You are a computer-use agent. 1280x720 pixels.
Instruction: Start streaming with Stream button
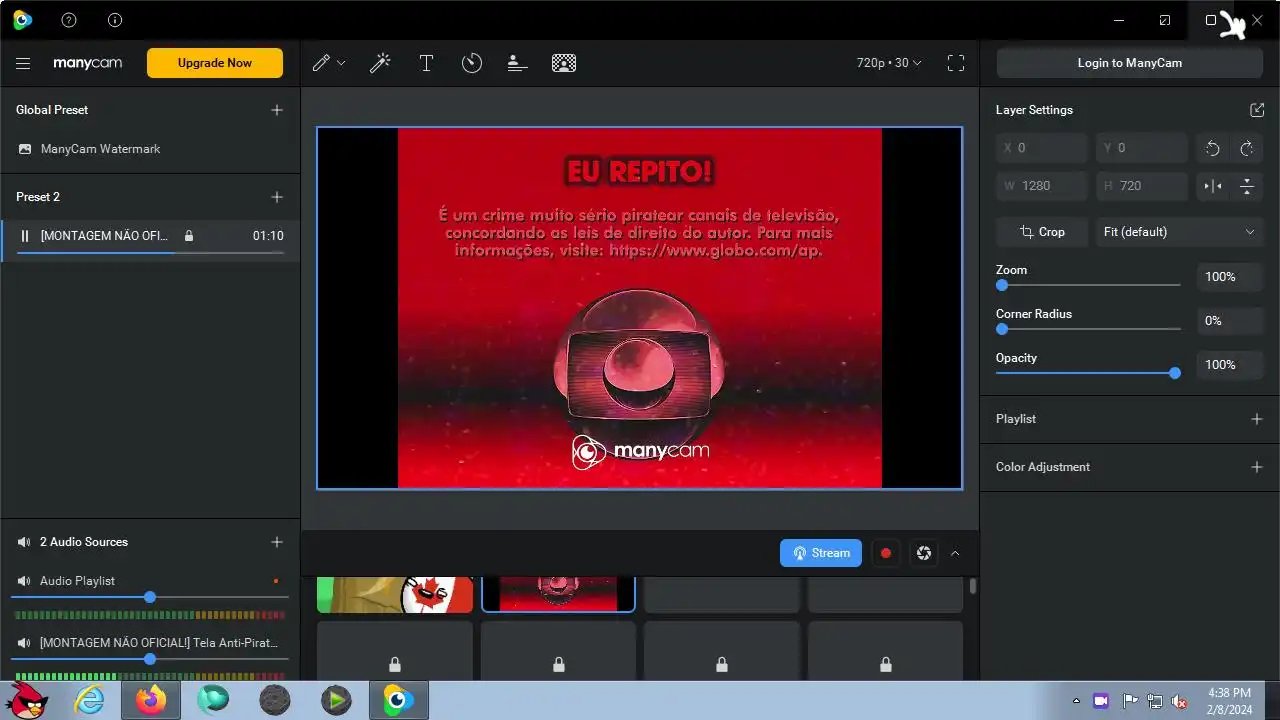click(821, 553)
